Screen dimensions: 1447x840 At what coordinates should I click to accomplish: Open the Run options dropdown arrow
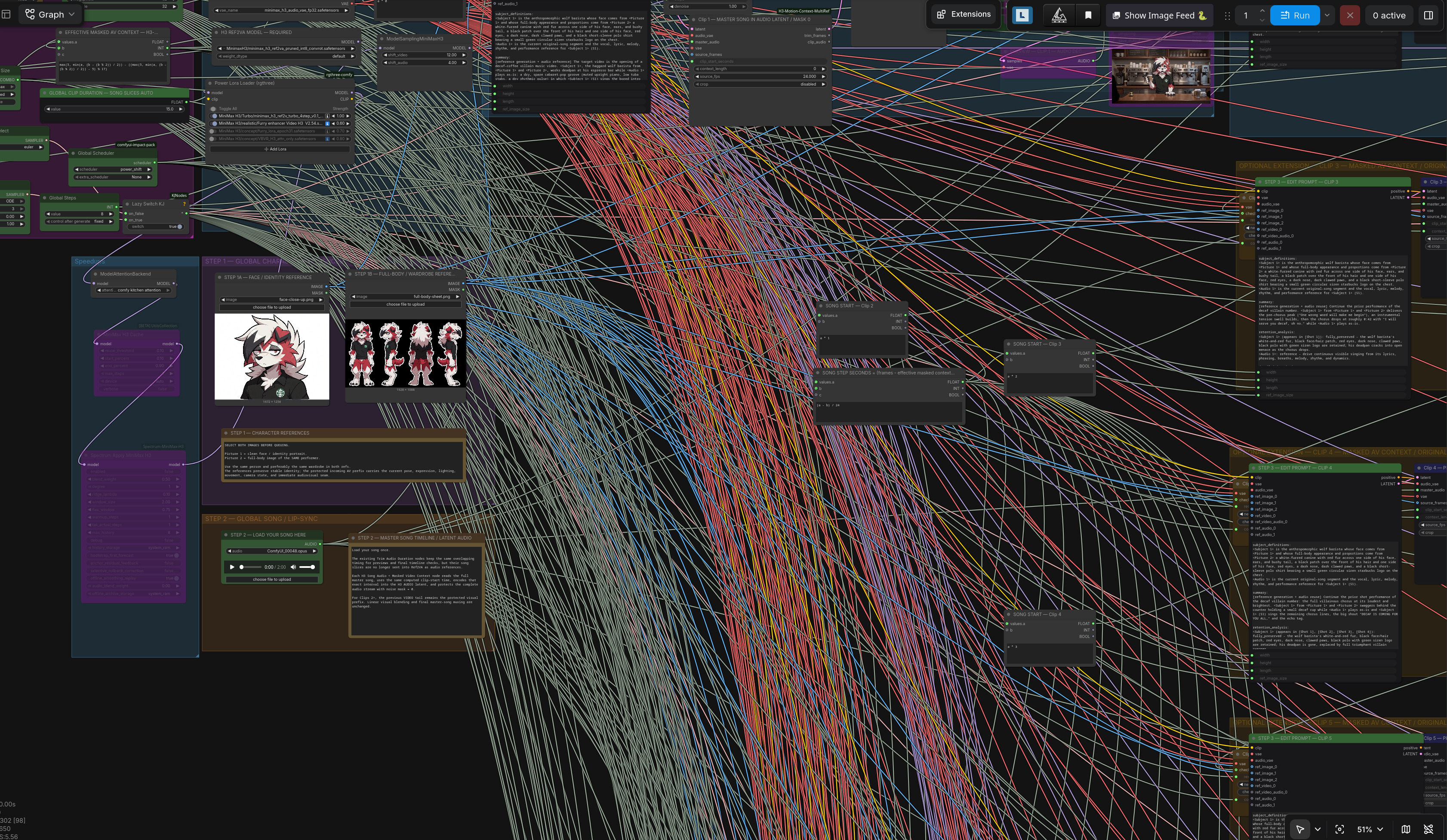coord(1327,15)
